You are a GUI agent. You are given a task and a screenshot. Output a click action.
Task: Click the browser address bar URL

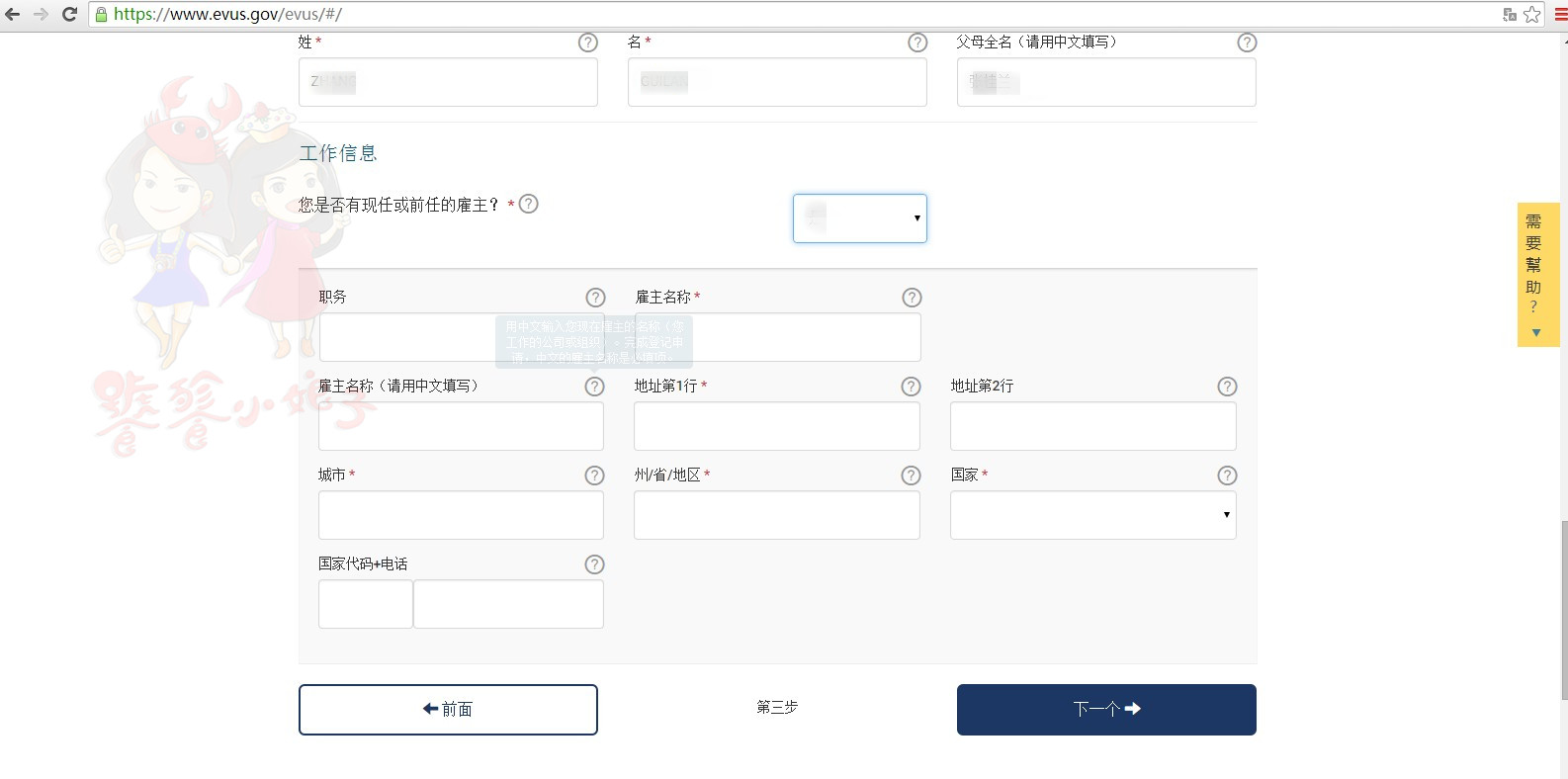[x=227, y=14]
